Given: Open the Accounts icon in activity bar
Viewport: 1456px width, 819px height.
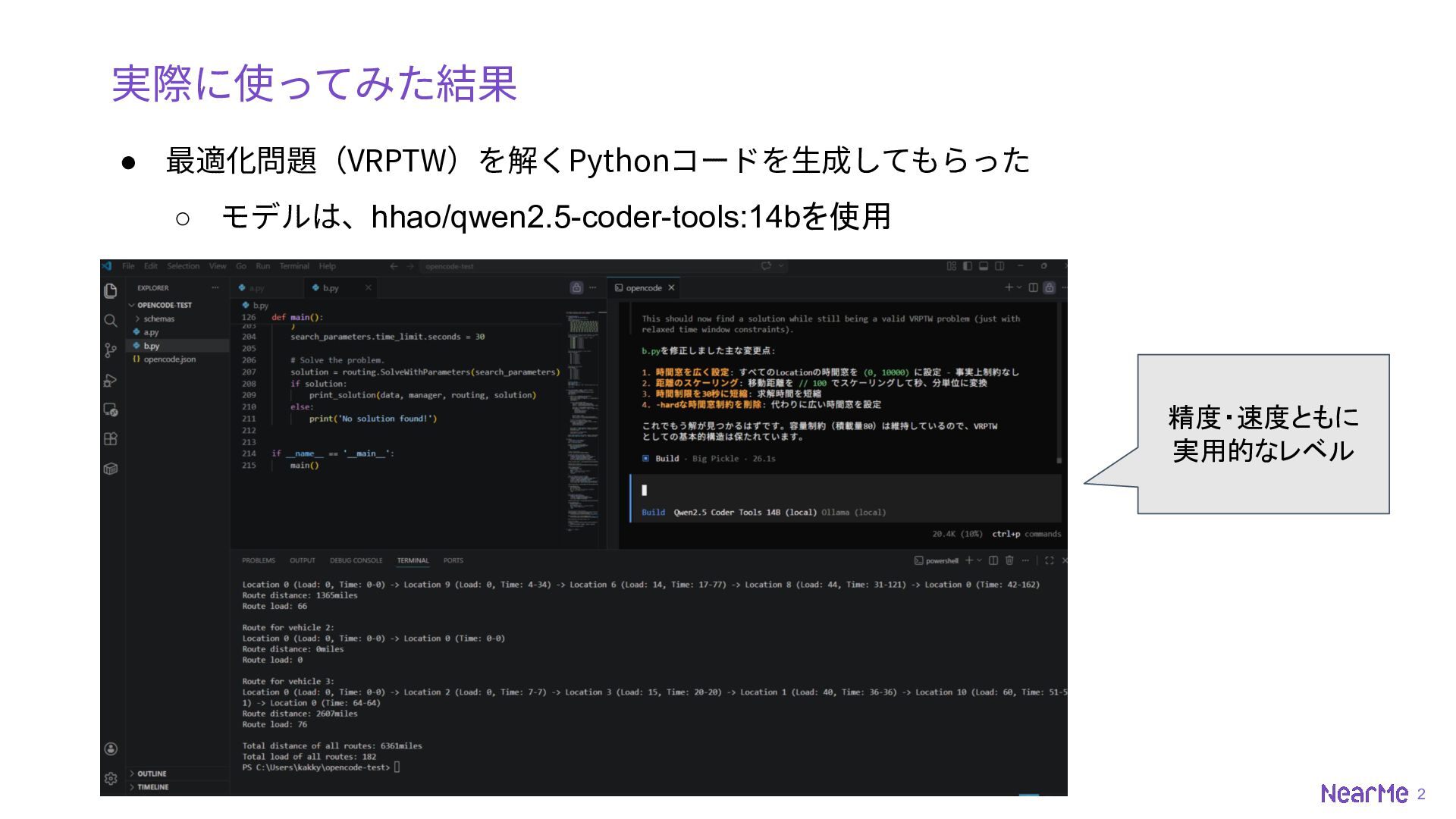Looking at the screenshot, I should 111,749.
